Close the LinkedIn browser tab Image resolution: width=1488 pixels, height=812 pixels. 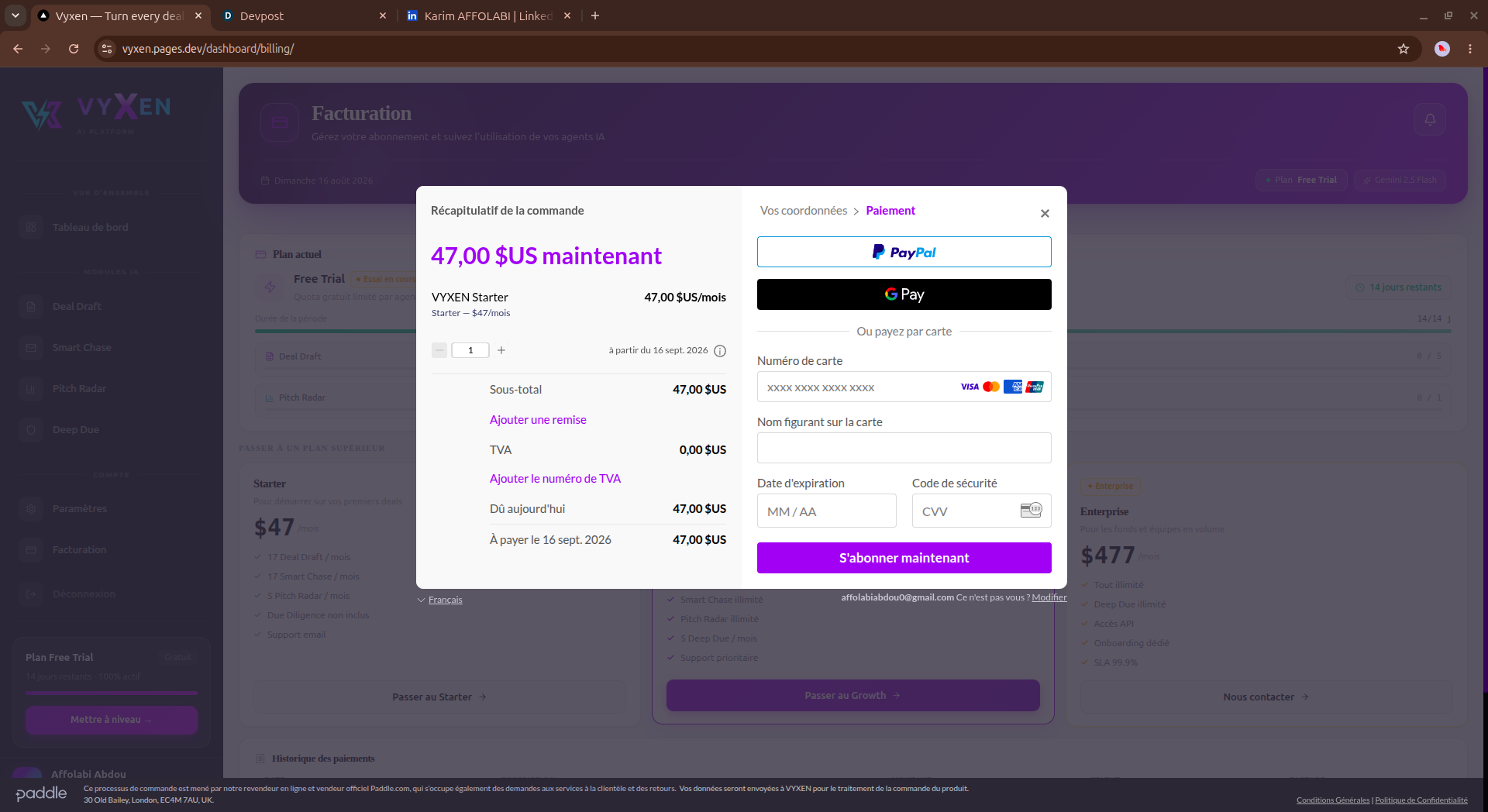(567, 15)
